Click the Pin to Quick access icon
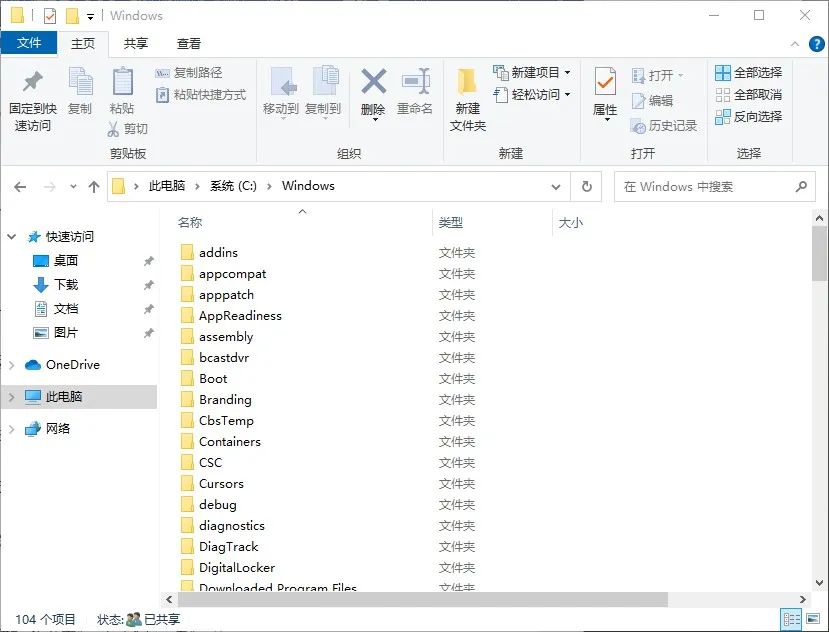 pyautogui.click(x=33, y=81)
